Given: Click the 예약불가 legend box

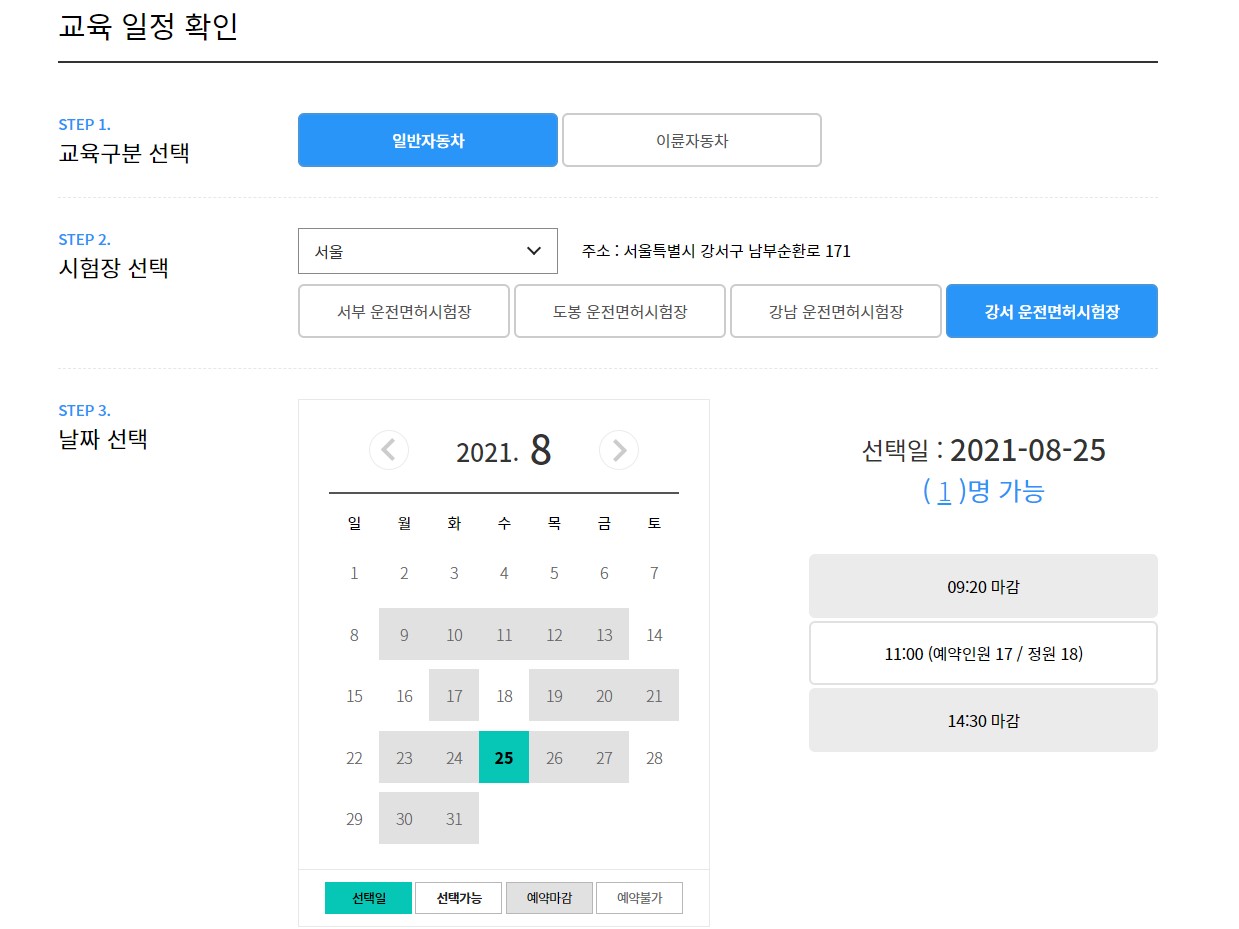Looking at the screenshot, I should pyautogui.click(x=639, y=898).
